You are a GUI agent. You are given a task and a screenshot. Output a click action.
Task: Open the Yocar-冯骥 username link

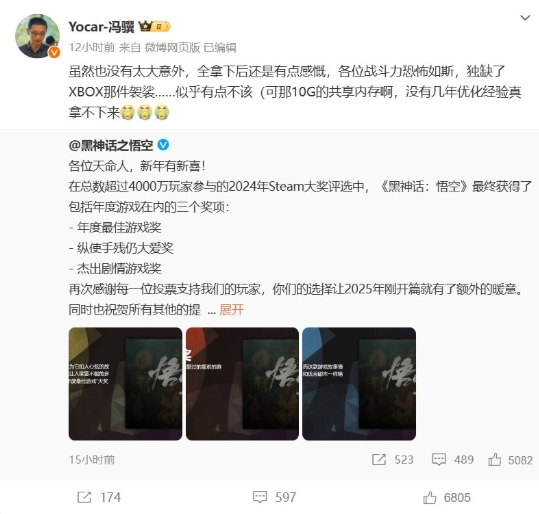point(101,26)
